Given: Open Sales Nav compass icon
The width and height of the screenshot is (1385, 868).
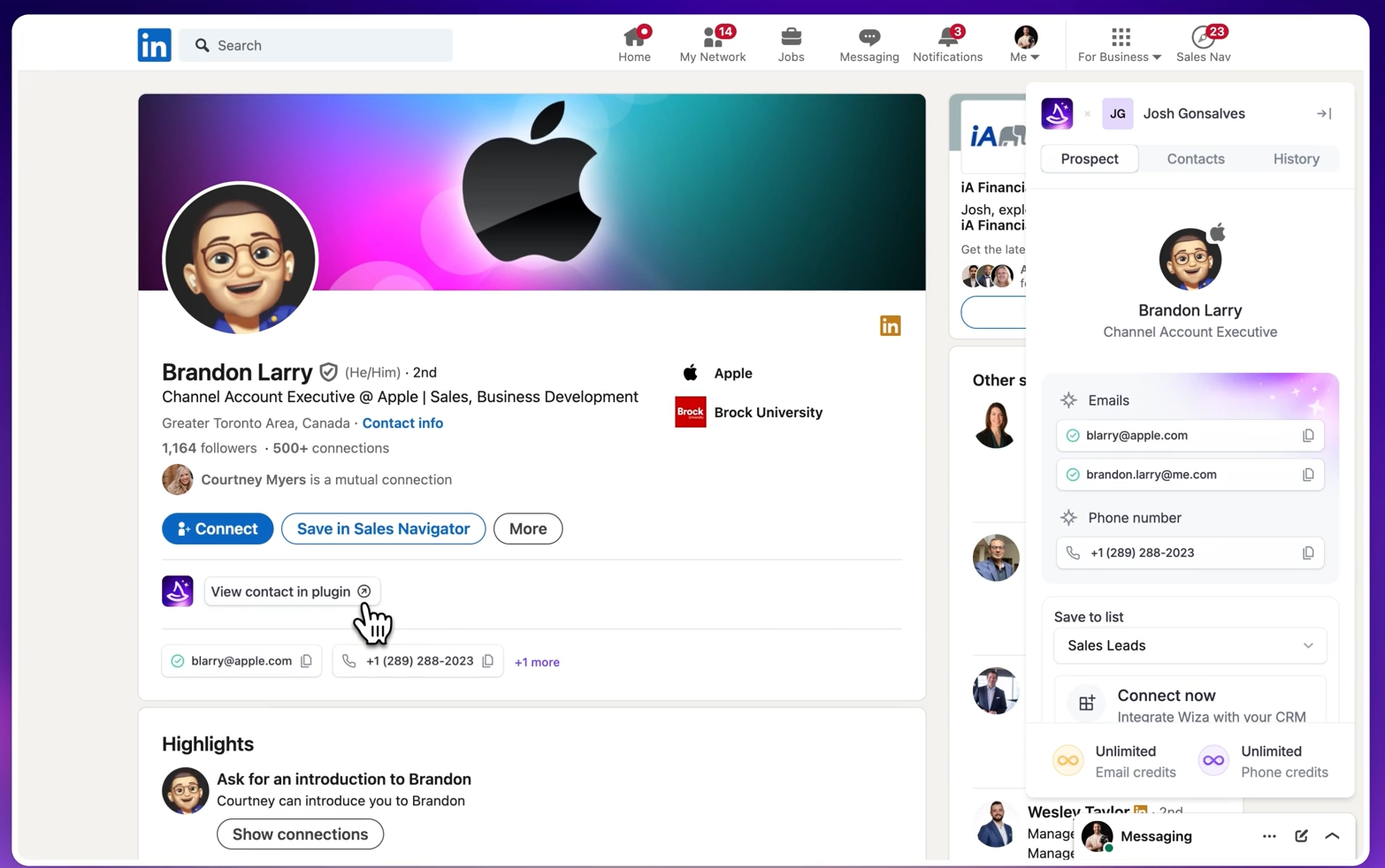Looking at the screenshot, I should click(1203, 36).
